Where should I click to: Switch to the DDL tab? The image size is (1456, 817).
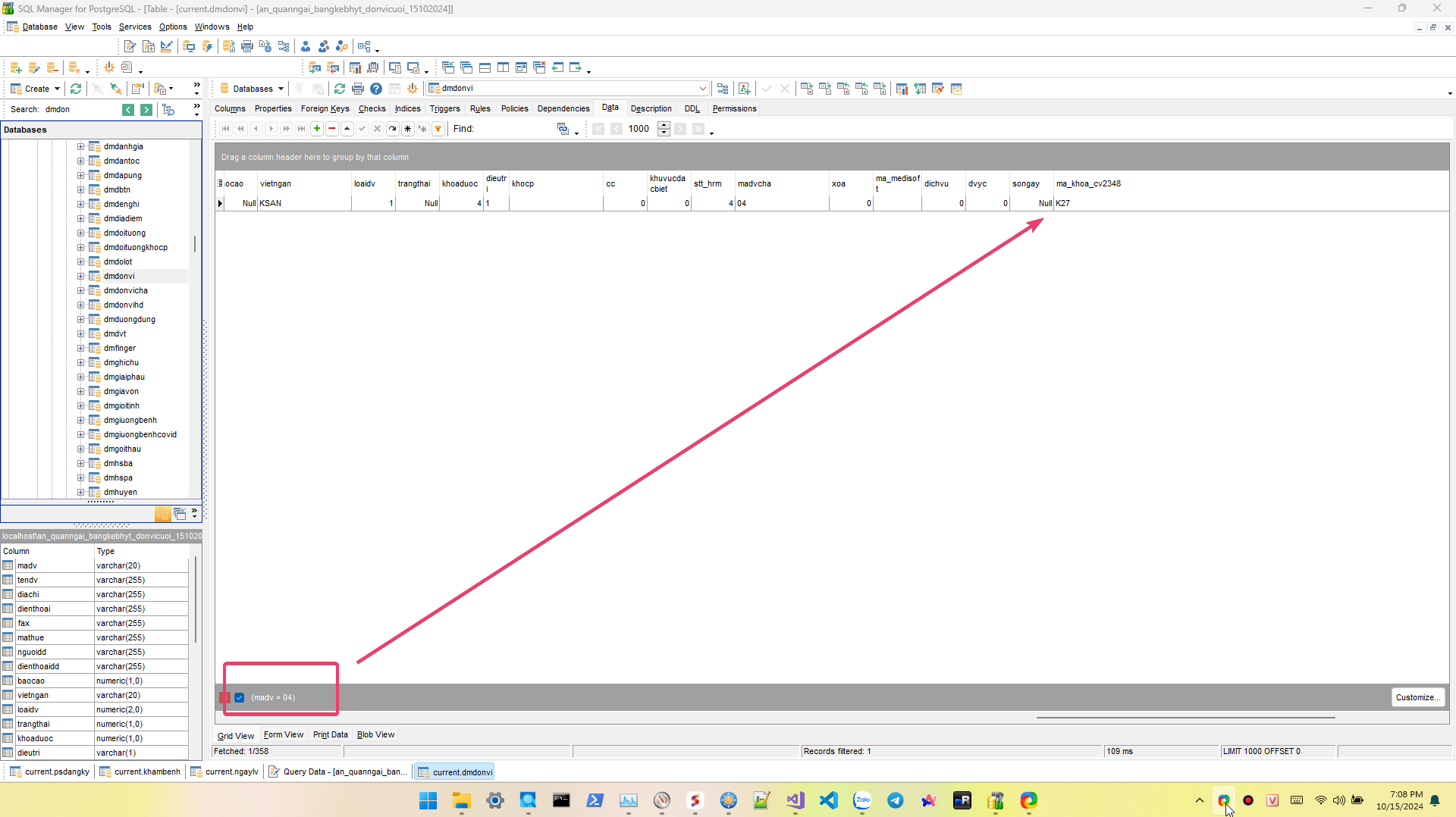pos(692,108)
